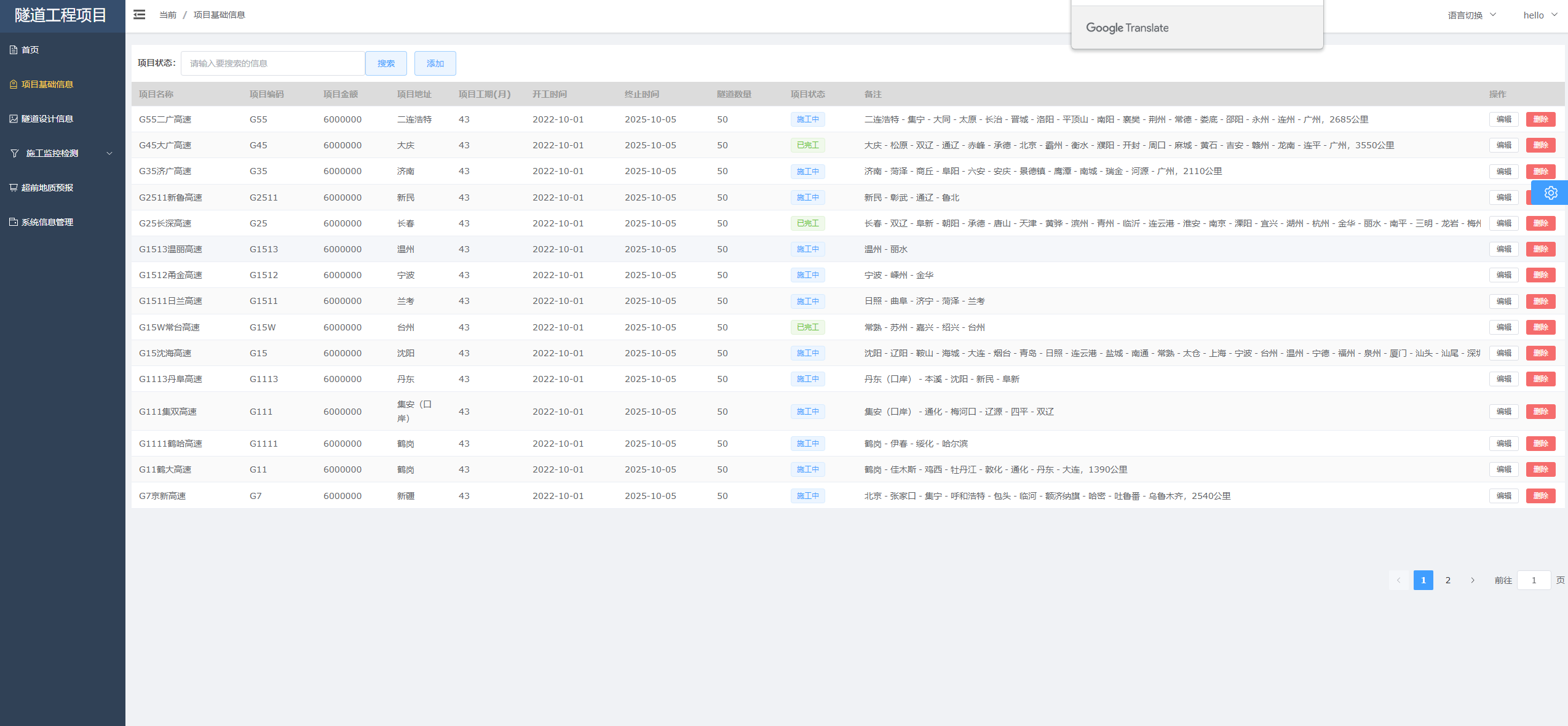Screen dimensions: 1568x726
Task: Expand the 施工监控检测 submenu arrow
Action: (x=109, y=153)
